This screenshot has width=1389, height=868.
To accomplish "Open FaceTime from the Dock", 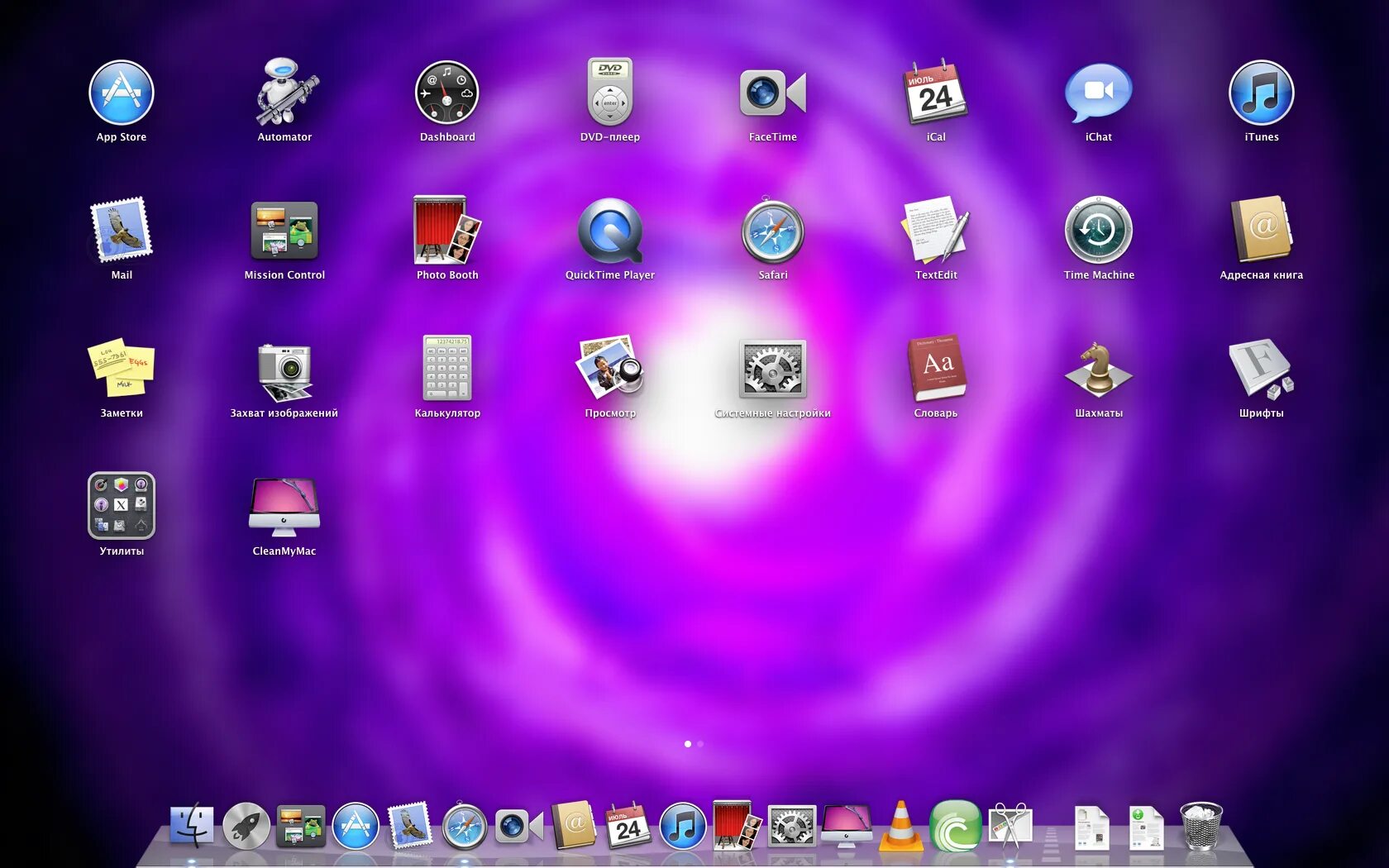I will (519, 826).
